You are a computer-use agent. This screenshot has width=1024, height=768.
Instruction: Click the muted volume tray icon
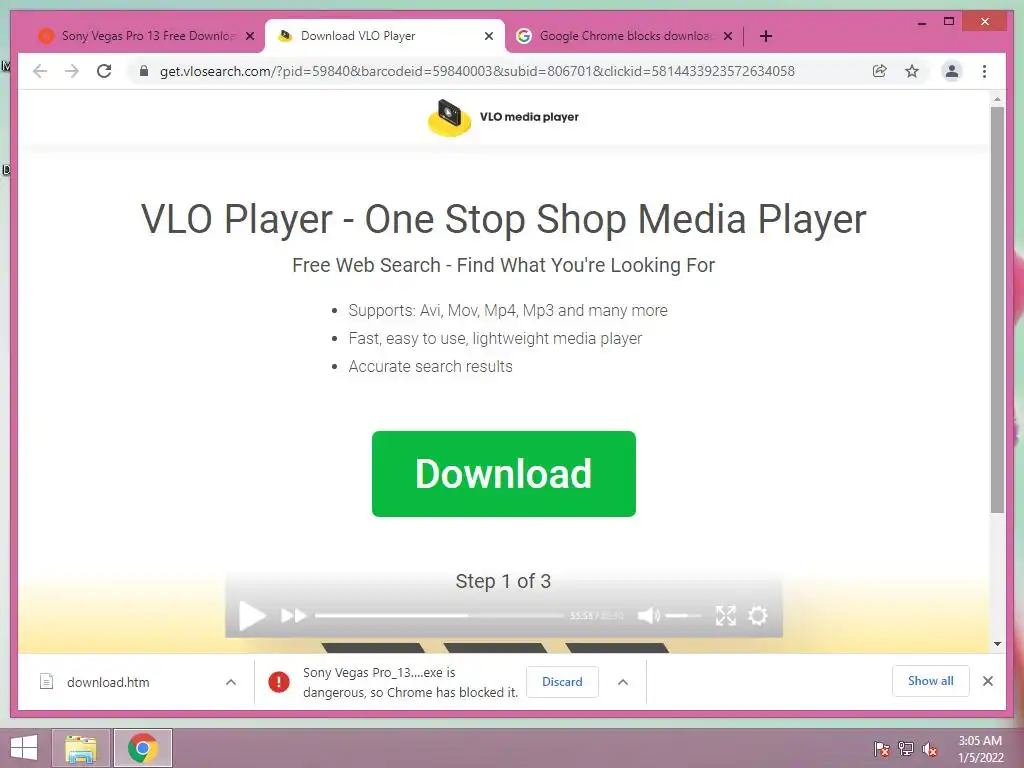[x=930, y=749]
